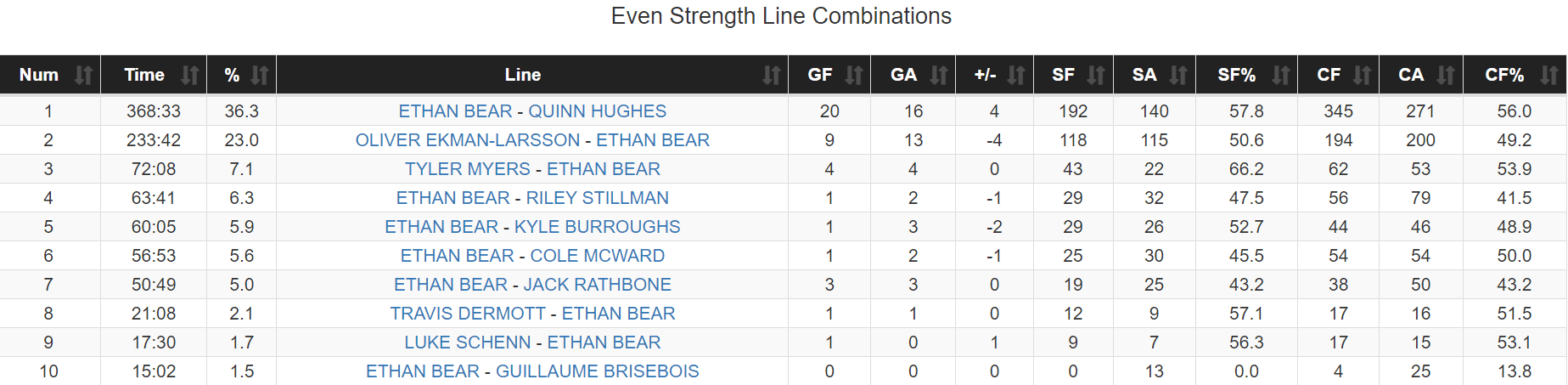Screen dimensions: 1568x385
Task: Click sort arrows icon in Line column
Action: click(x=771, y=75)
